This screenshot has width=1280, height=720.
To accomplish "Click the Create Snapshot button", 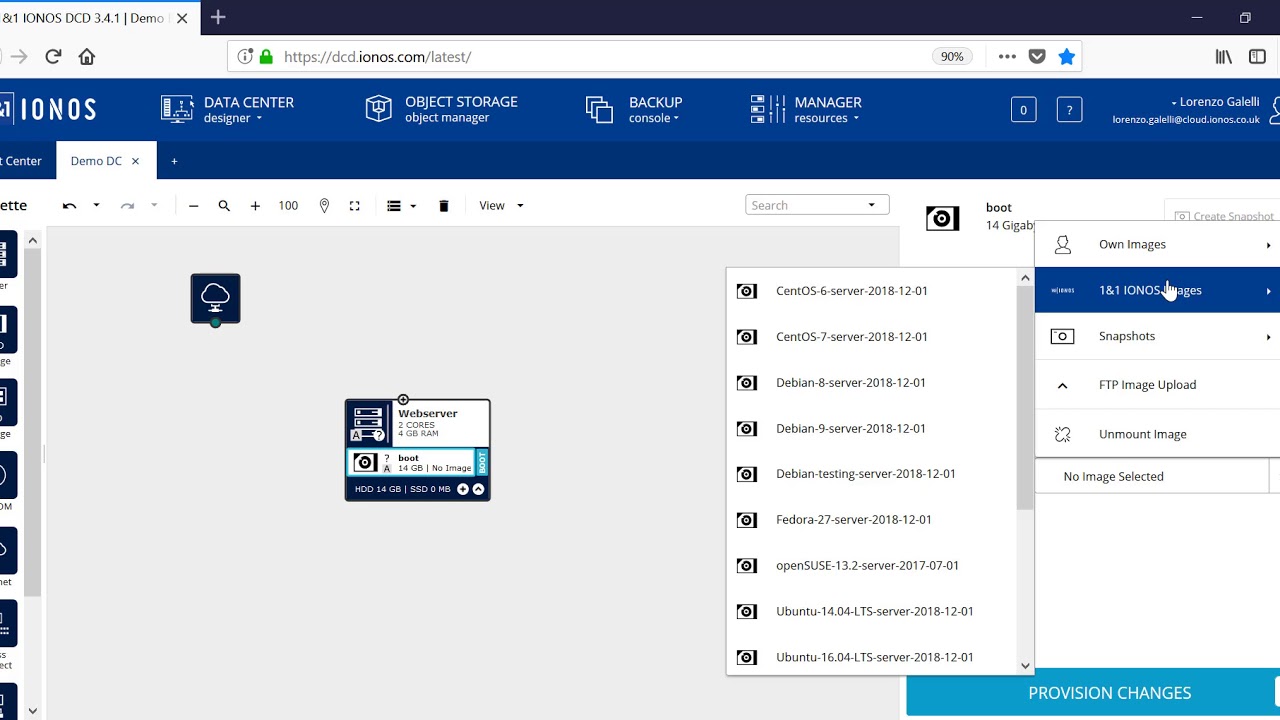I will tap(1223, 216).
